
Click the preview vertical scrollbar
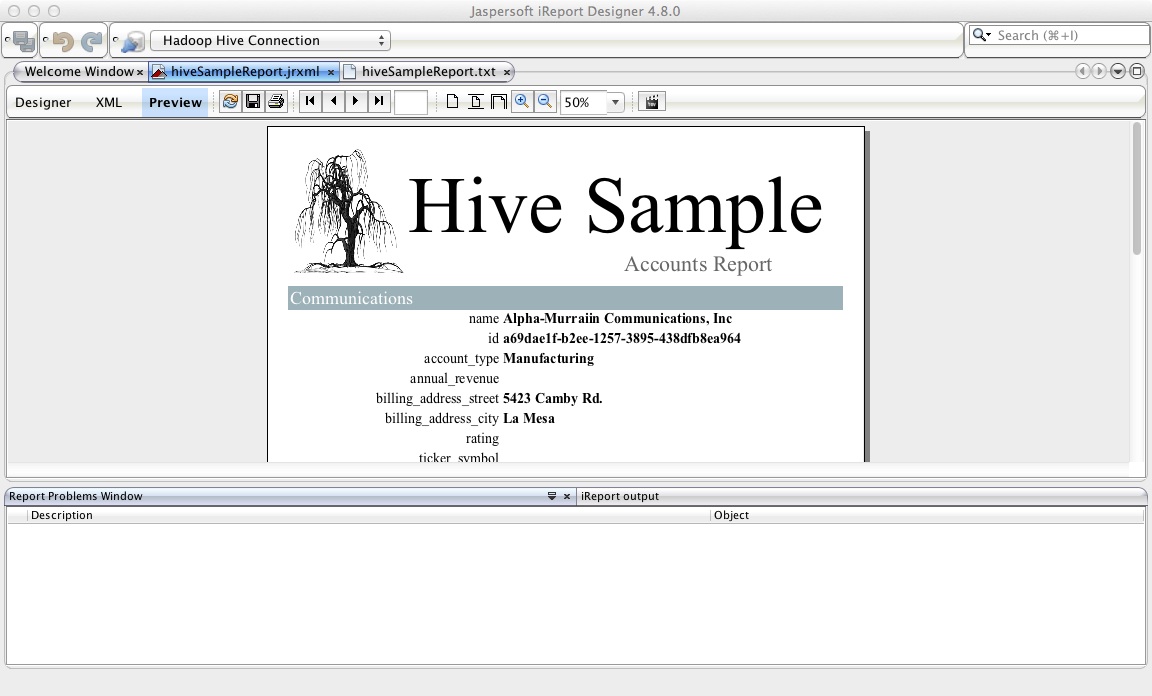pos(1137,189)
